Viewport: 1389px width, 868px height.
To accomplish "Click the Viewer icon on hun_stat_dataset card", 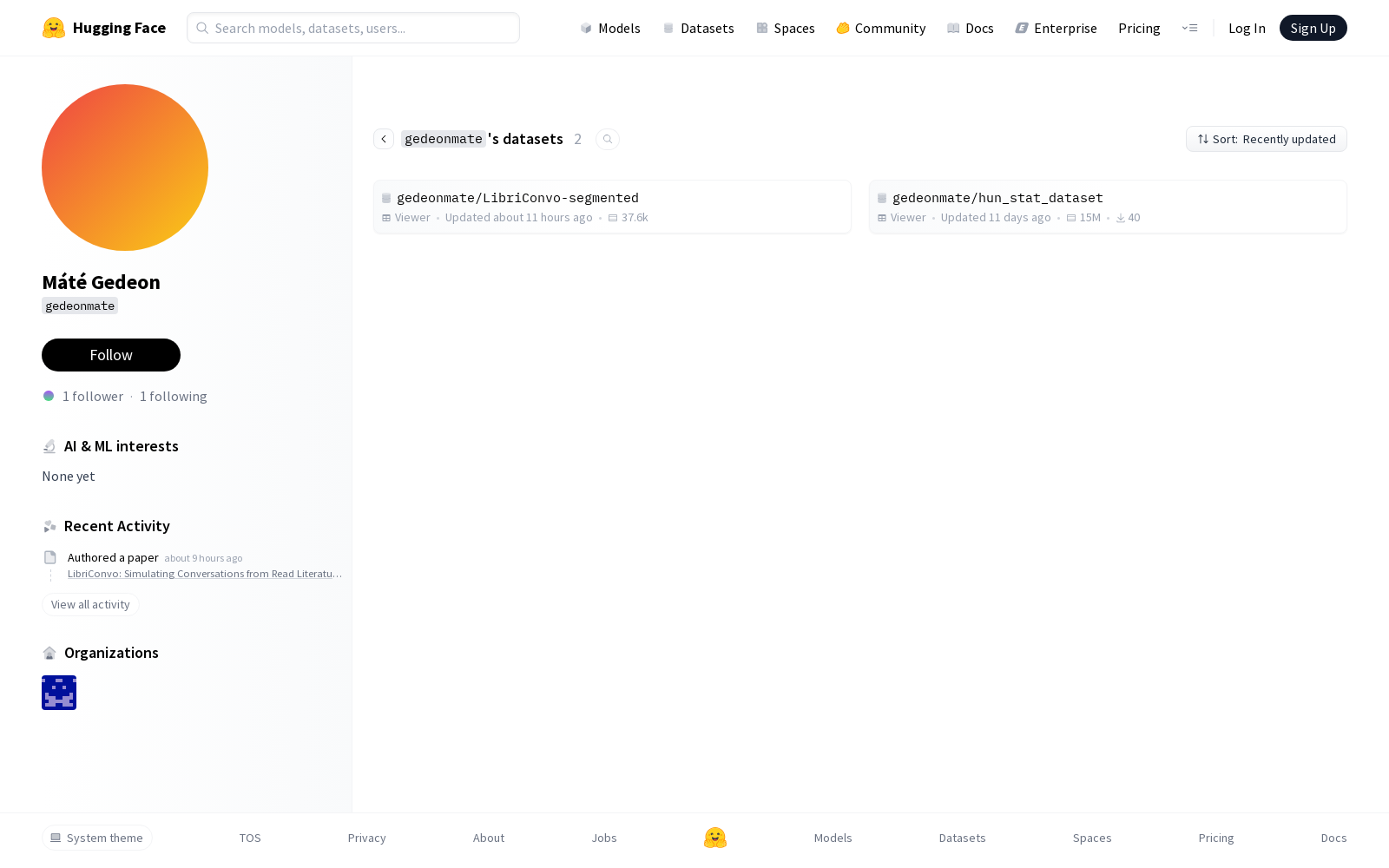I will click(x=882, y=218).
